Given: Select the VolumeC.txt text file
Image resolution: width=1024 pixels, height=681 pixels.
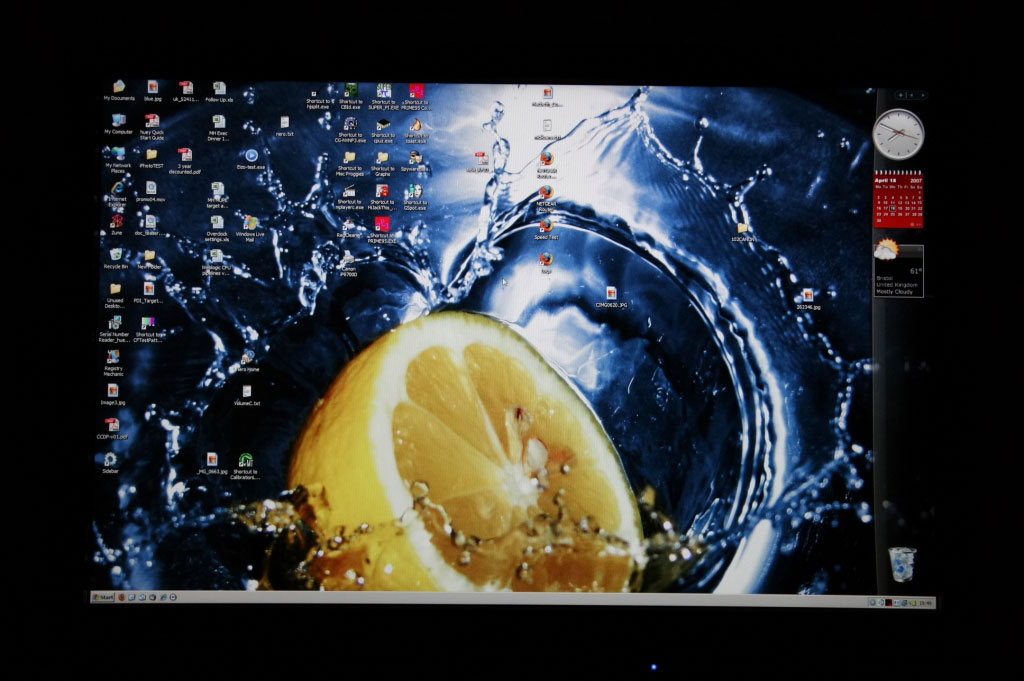Looking at the screenshot, I should (x=246, y=392).
